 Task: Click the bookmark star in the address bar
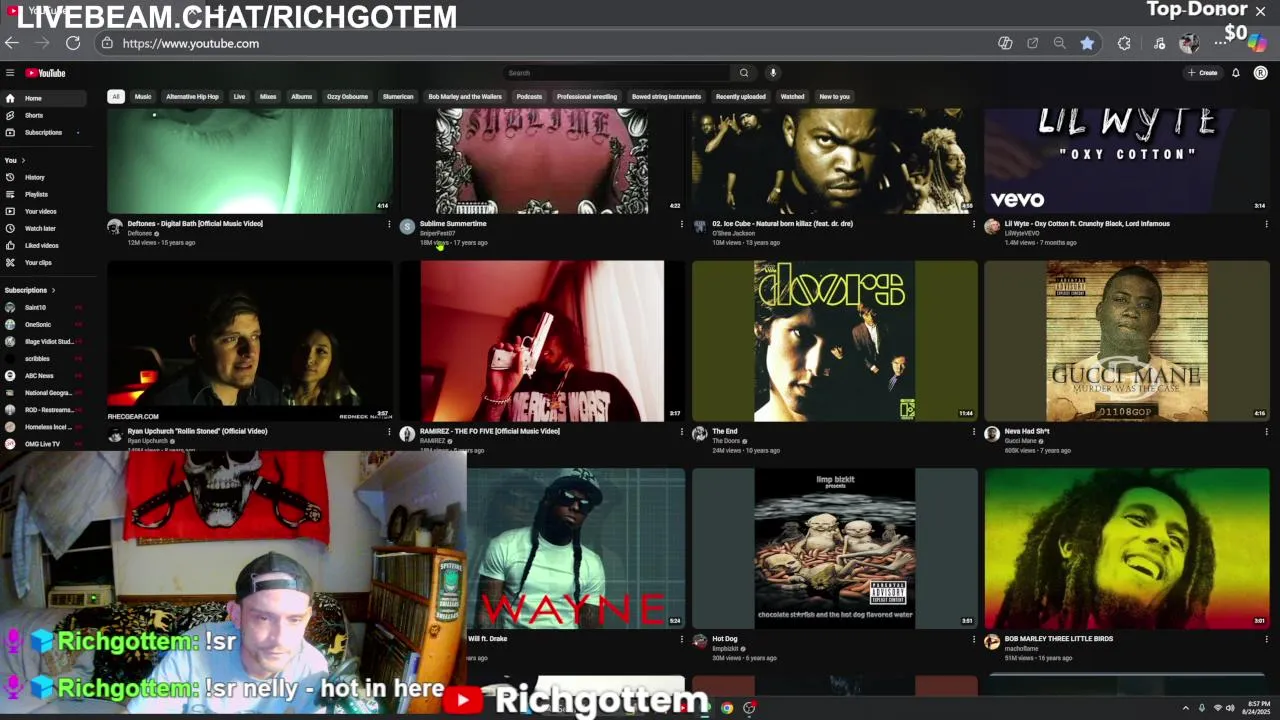coord(1087,43)
